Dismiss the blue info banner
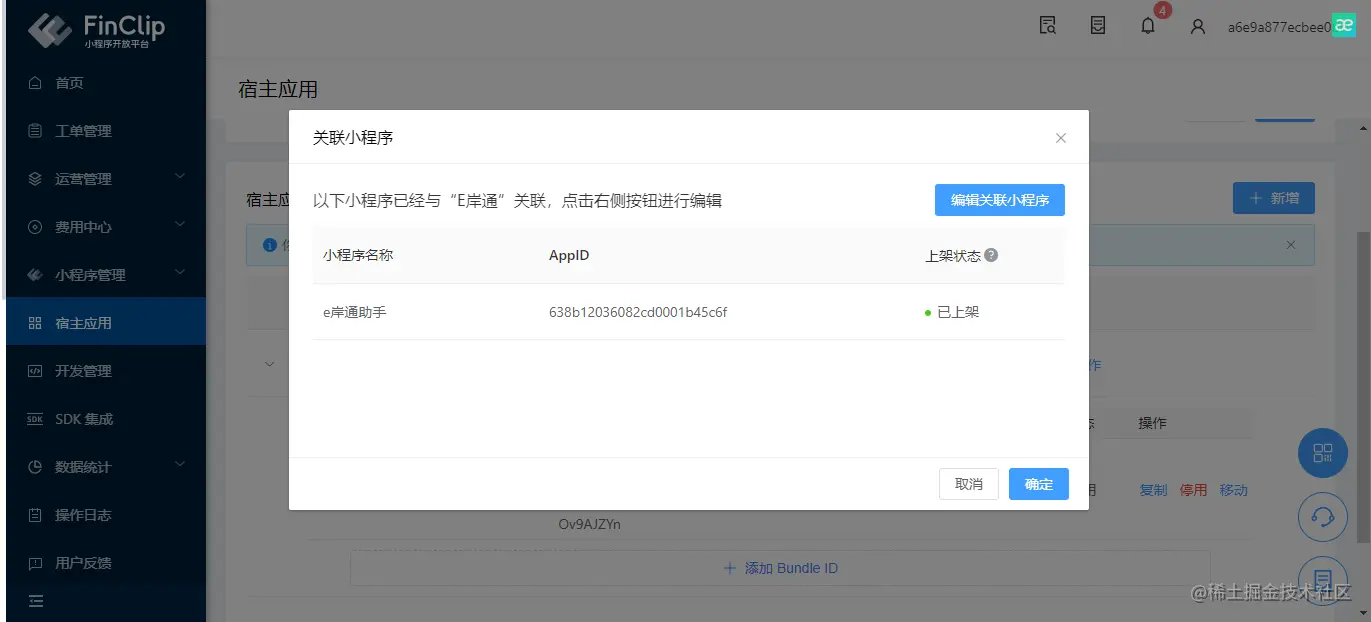This screenshot has height=622, width=1371. click(1291, 245)
